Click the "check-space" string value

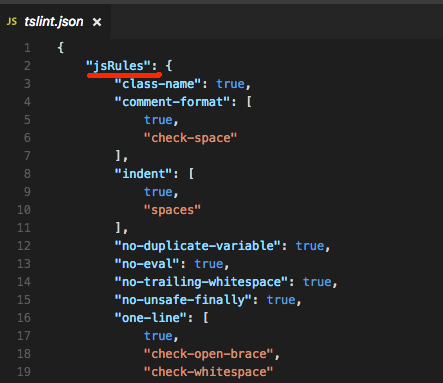click(190, 138)
